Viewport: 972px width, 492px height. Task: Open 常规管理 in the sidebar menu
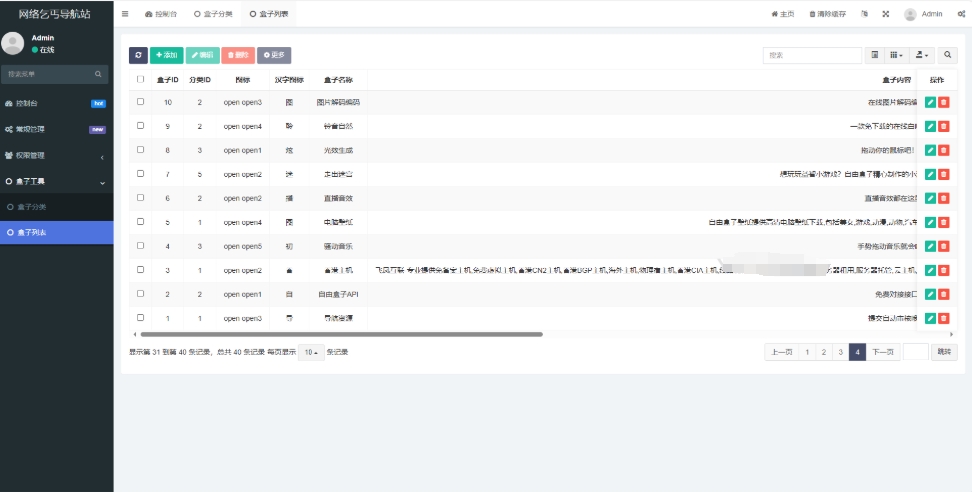point(56,130)
